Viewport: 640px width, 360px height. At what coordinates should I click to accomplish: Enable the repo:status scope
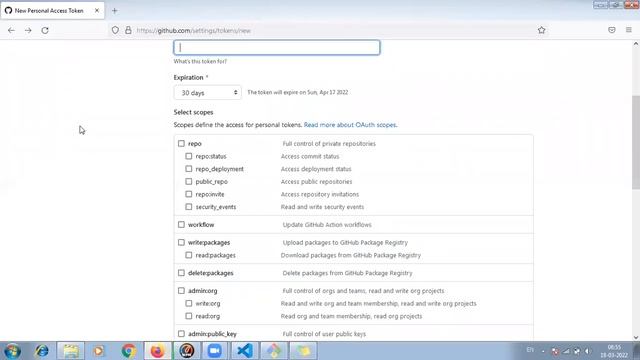click(x=189, y=156)
